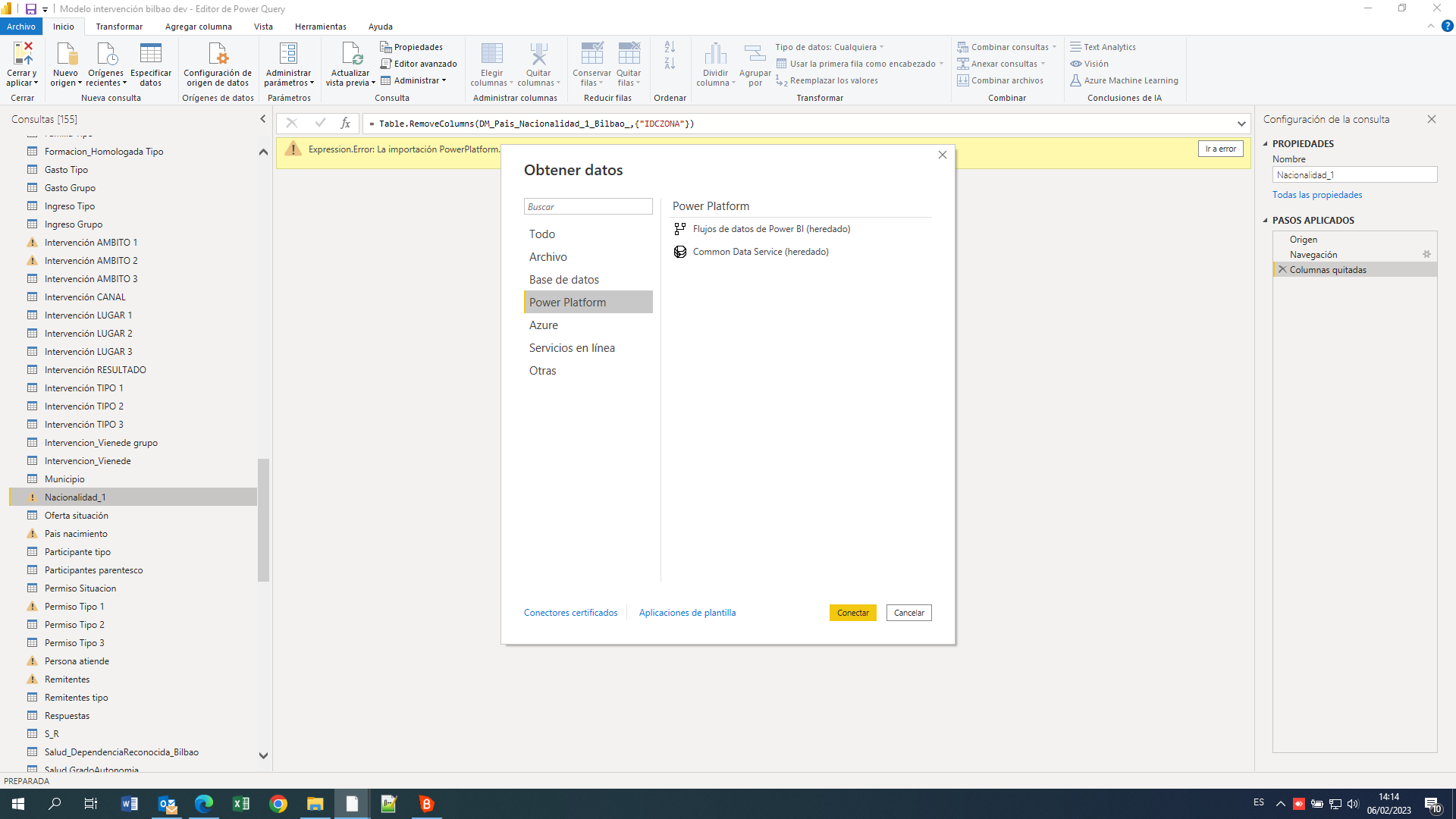Collapse the Consultas pane with chevron
1456x819 pixels.
[x=263, y=119]
